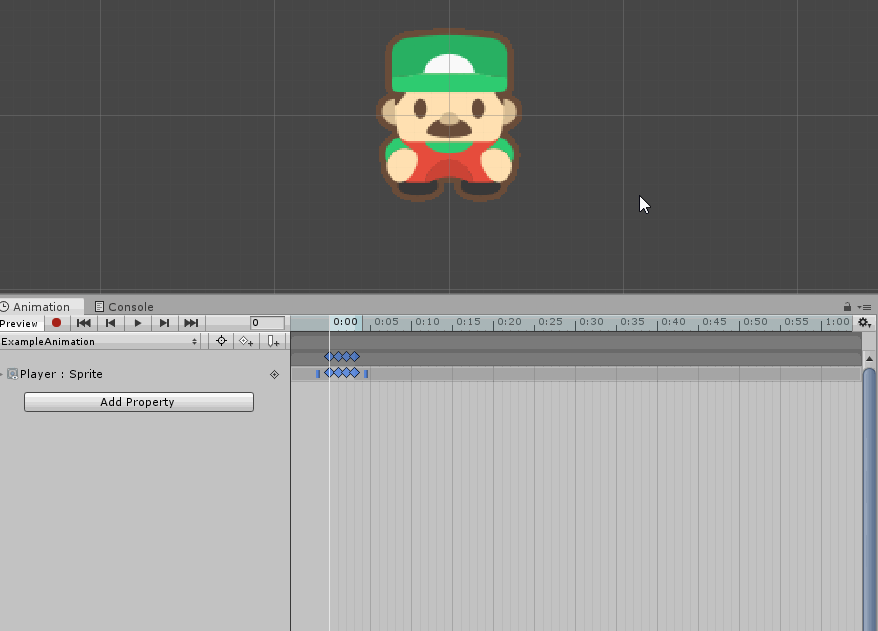Click the filter by selection crosshair icon

pos(222,341)
